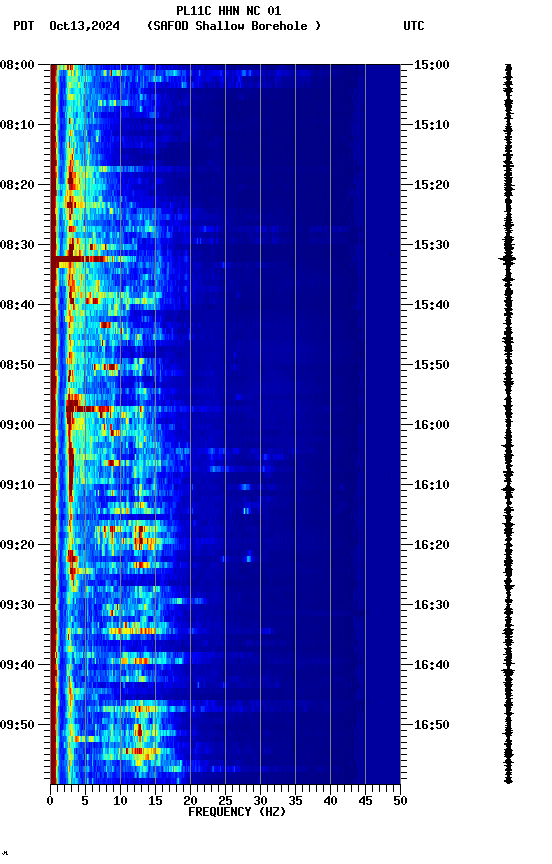Click the 16:10 UTC time label

[x=432, y=485]
